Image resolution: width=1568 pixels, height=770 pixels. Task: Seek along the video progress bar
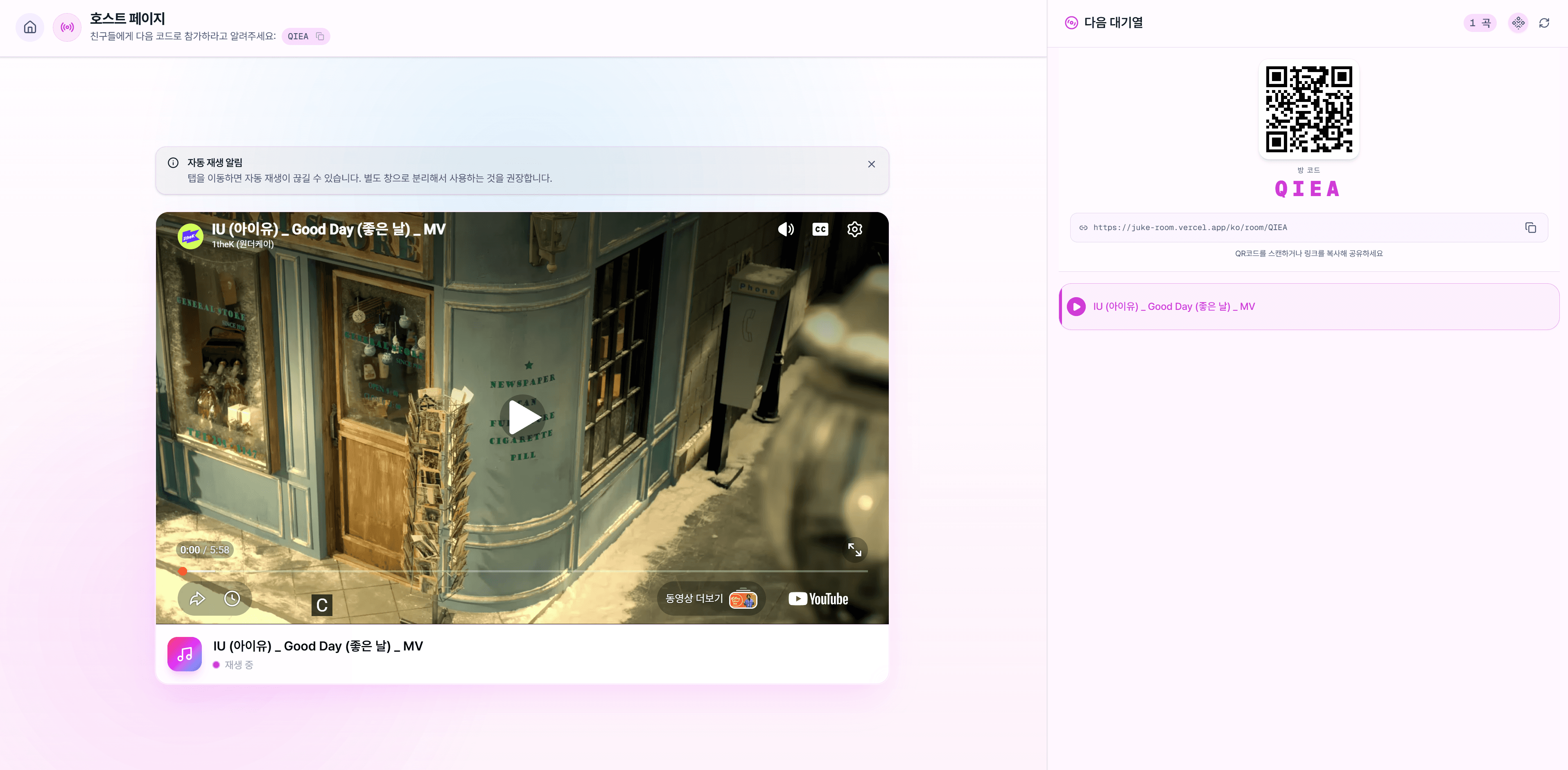click(522, 571)
